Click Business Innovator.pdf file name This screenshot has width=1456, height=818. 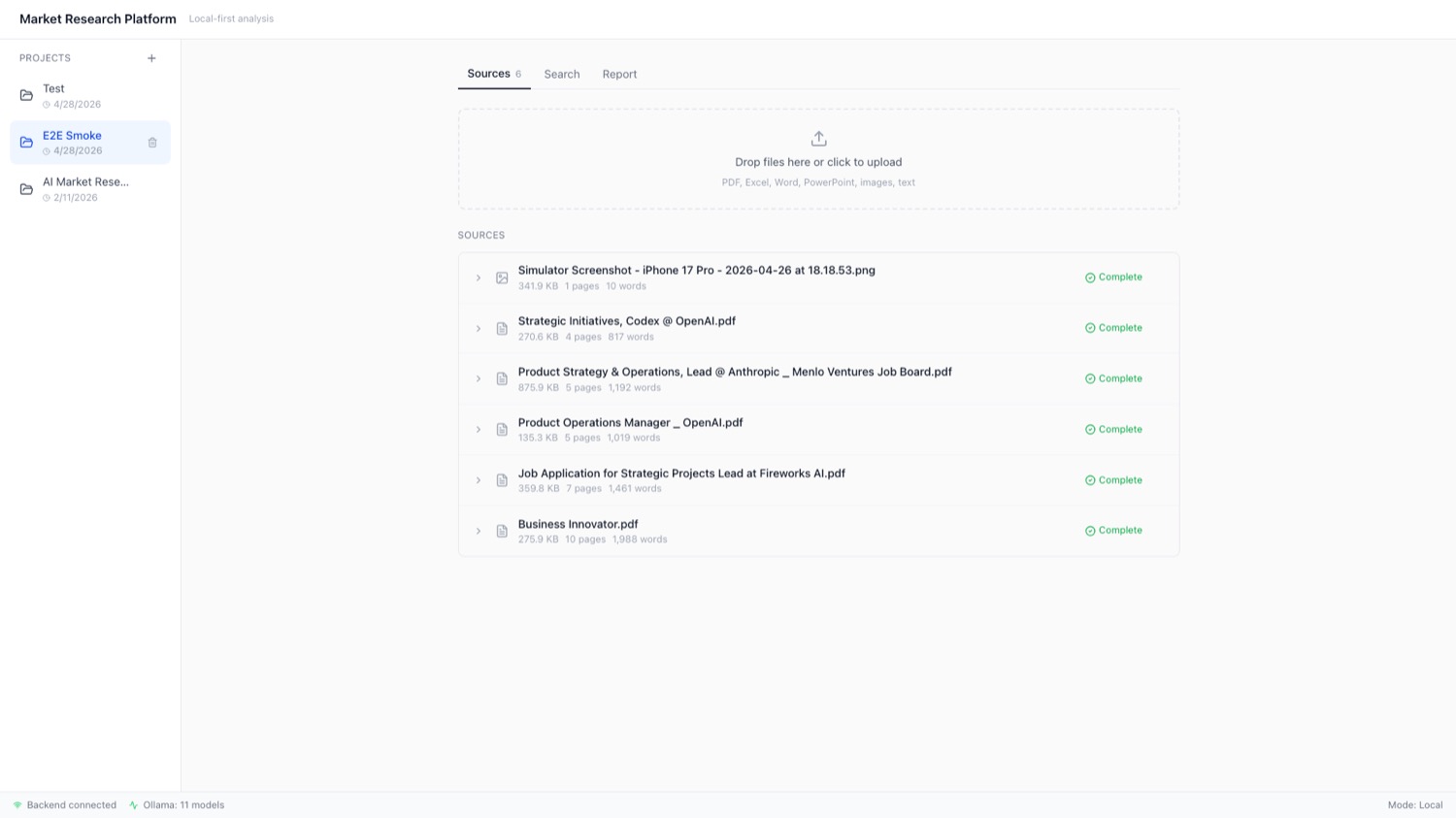pyautogui.click(x=578, y=524)
